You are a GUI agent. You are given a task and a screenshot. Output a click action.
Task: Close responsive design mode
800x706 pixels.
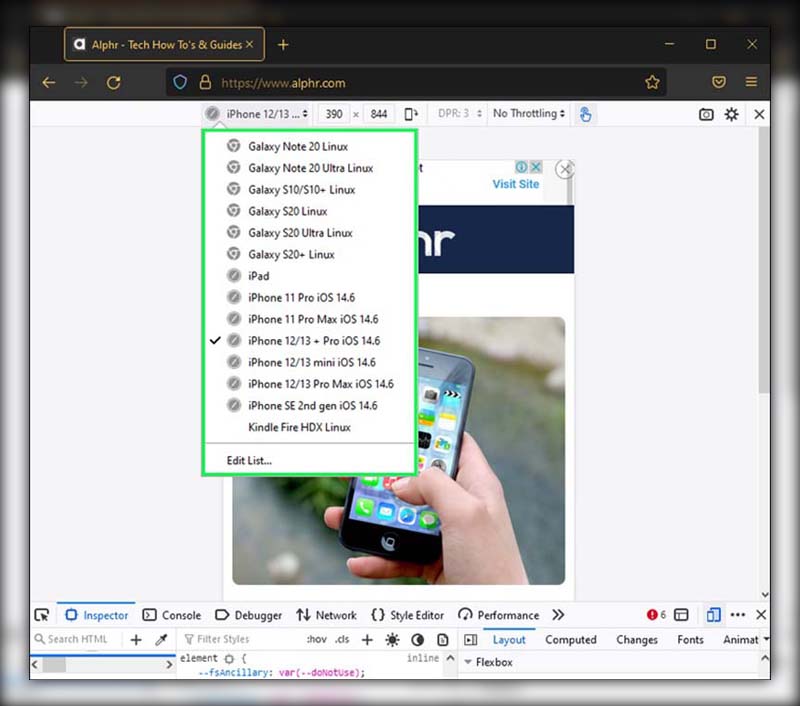(759, 114)
